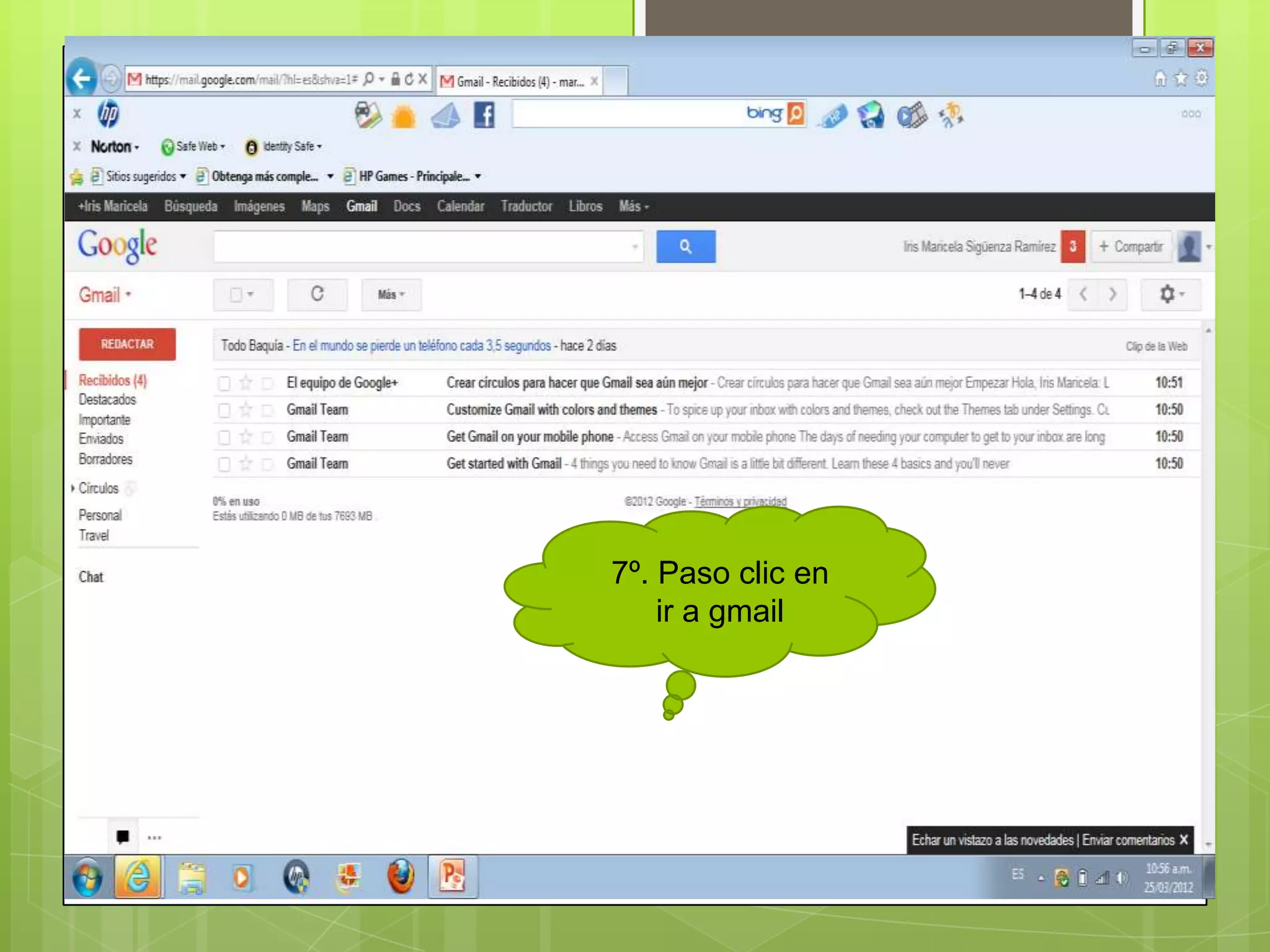This screenshot has height=952, width=1270.
Task: Tick checkbox for Get Gmail on mobile email
Action: click(224, 438)
